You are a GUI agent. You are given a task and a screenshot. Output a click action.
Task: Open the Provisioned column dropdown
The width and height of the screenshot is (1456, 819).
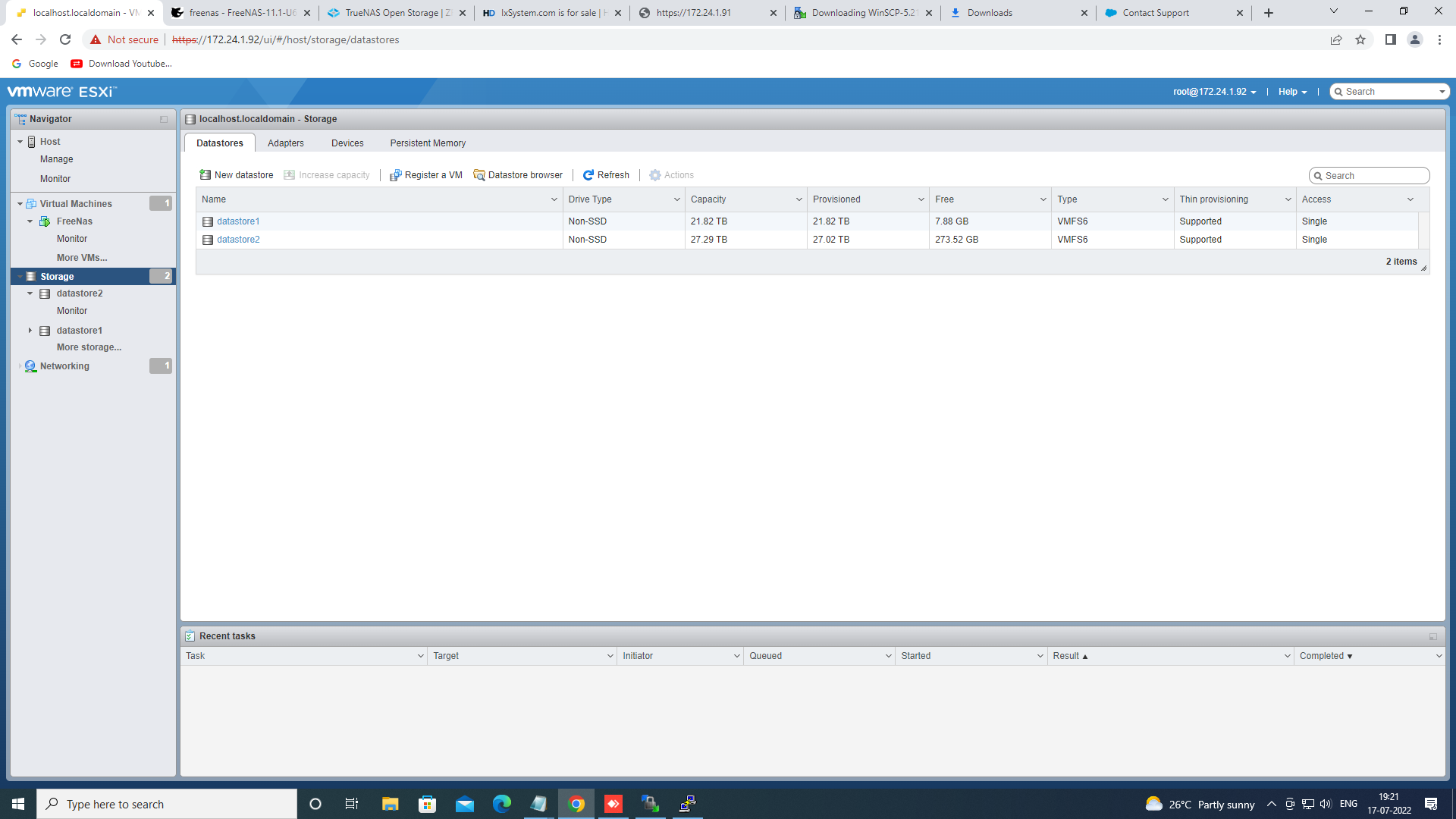click(x=921, y=199)
